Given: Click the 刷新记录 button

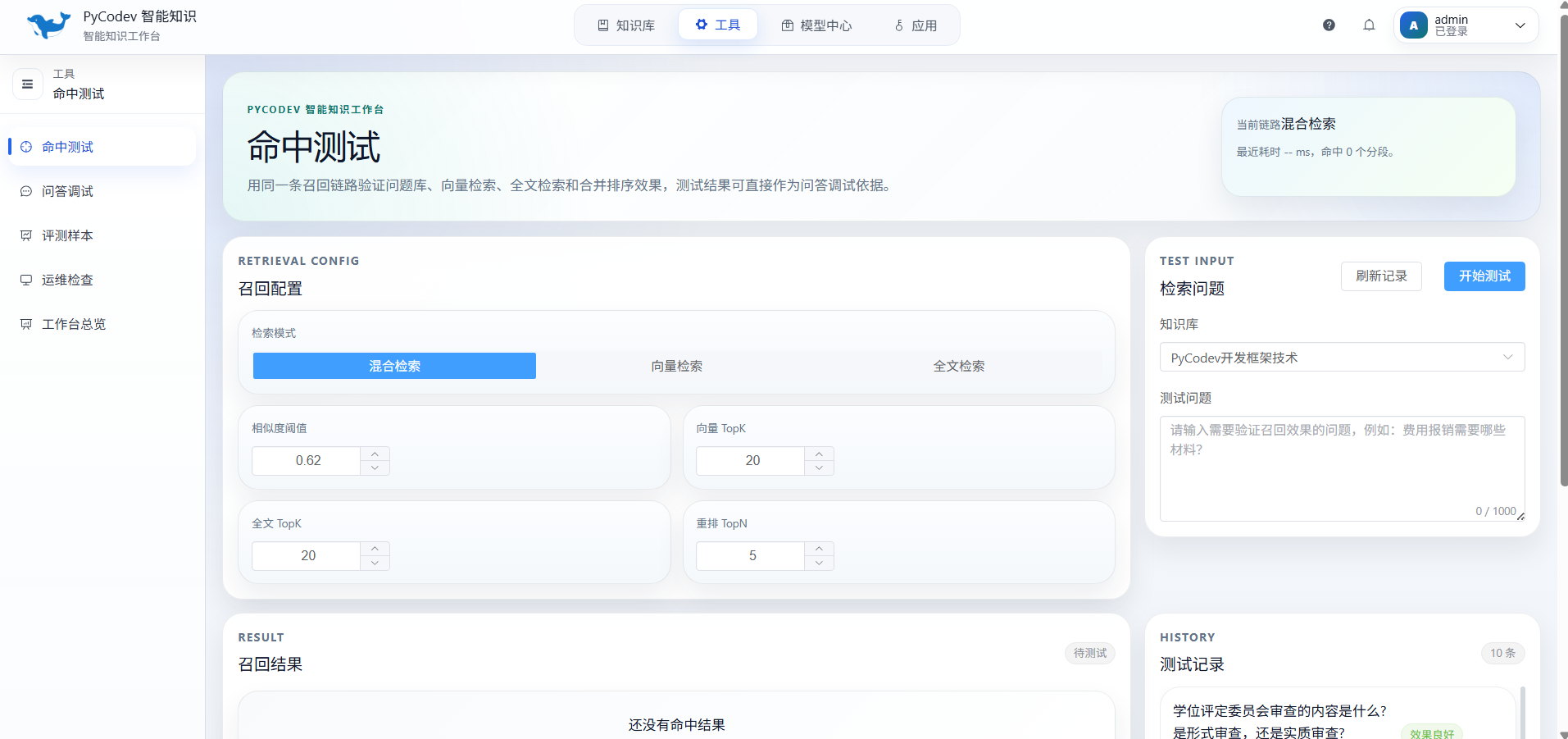Looking at the screenshot, I should point(1381,276).
